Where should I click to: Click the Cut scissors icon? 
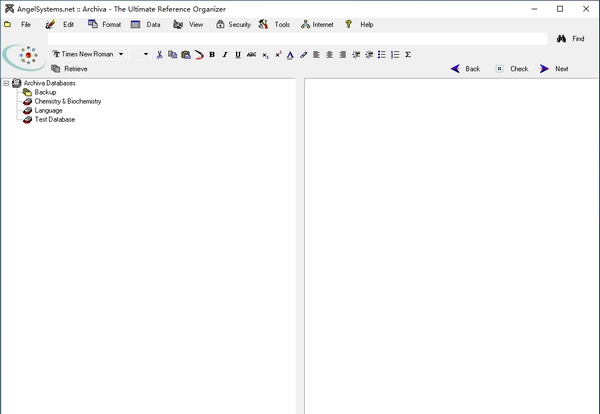(159, 55)
